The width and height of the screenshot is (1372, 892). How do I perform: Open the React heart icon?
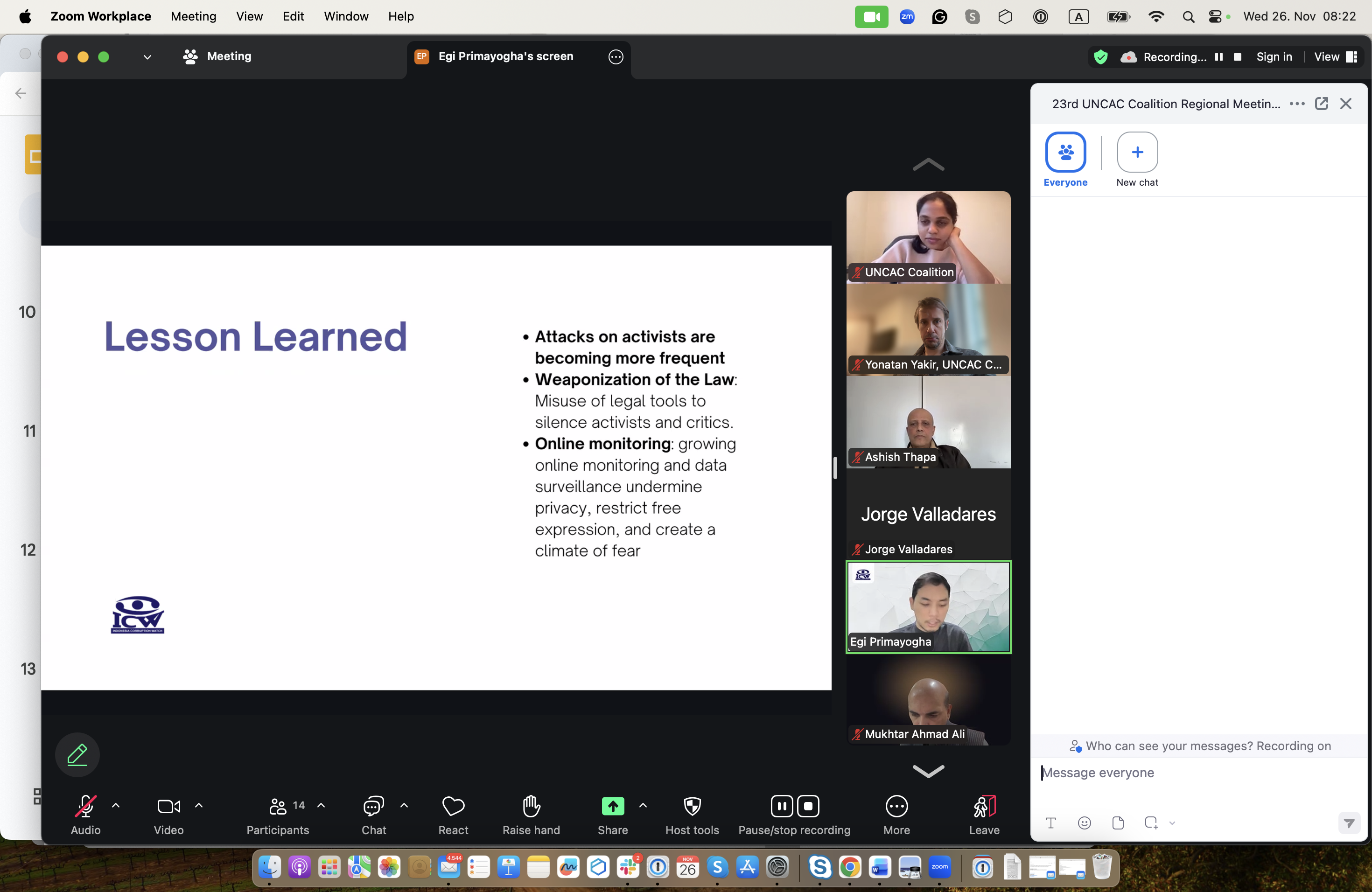453,806
